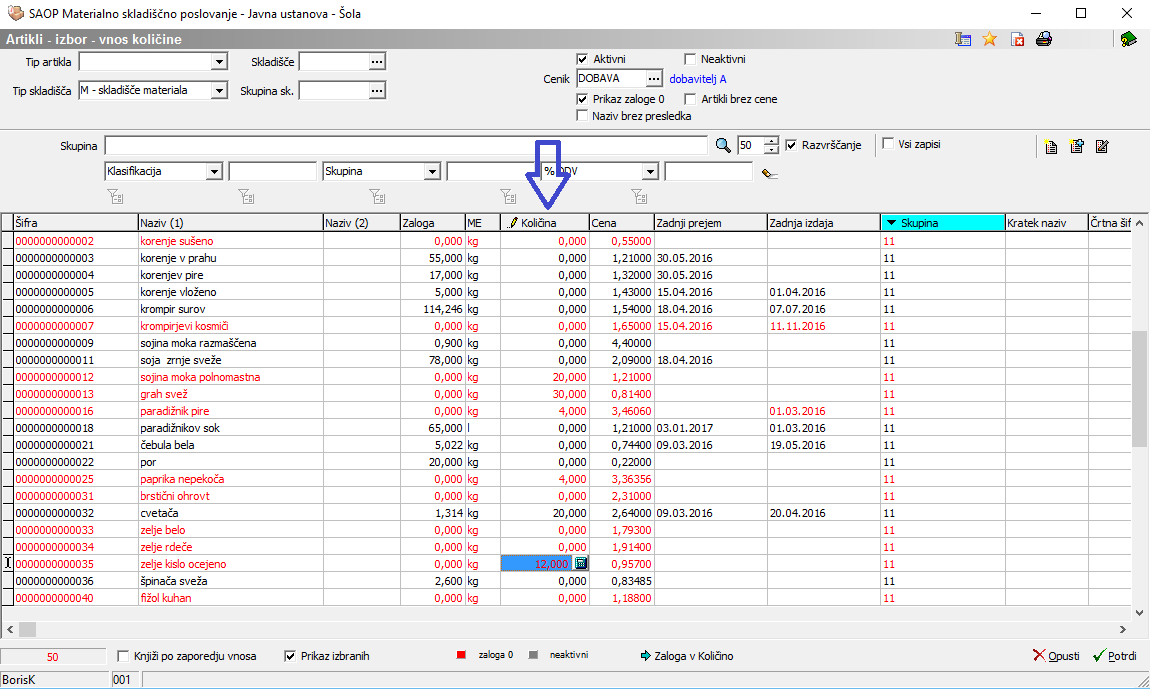The height and width of the screenshot is (689, 1150).
Task: Enable the Vsi zapisi checkbox
Action: tap(887, 144)
